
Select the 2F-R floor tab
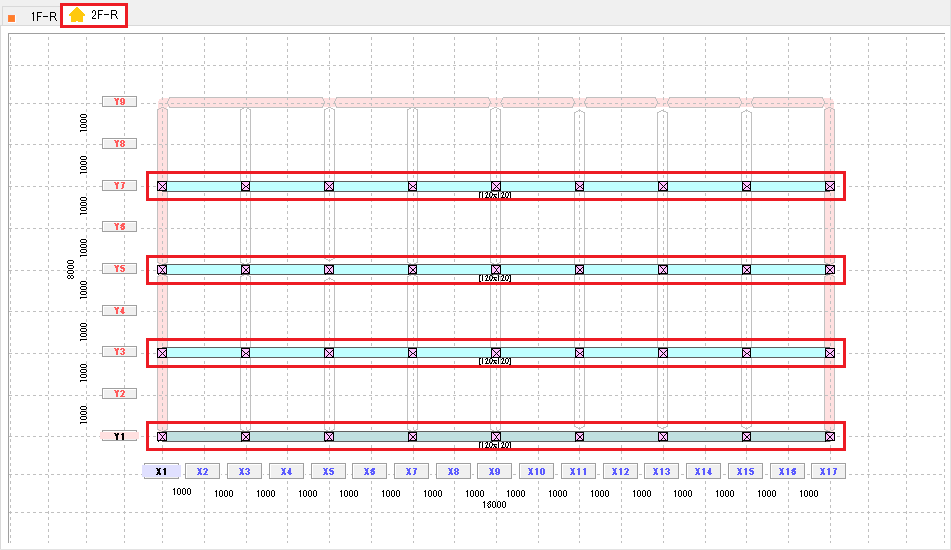[103, 15]
